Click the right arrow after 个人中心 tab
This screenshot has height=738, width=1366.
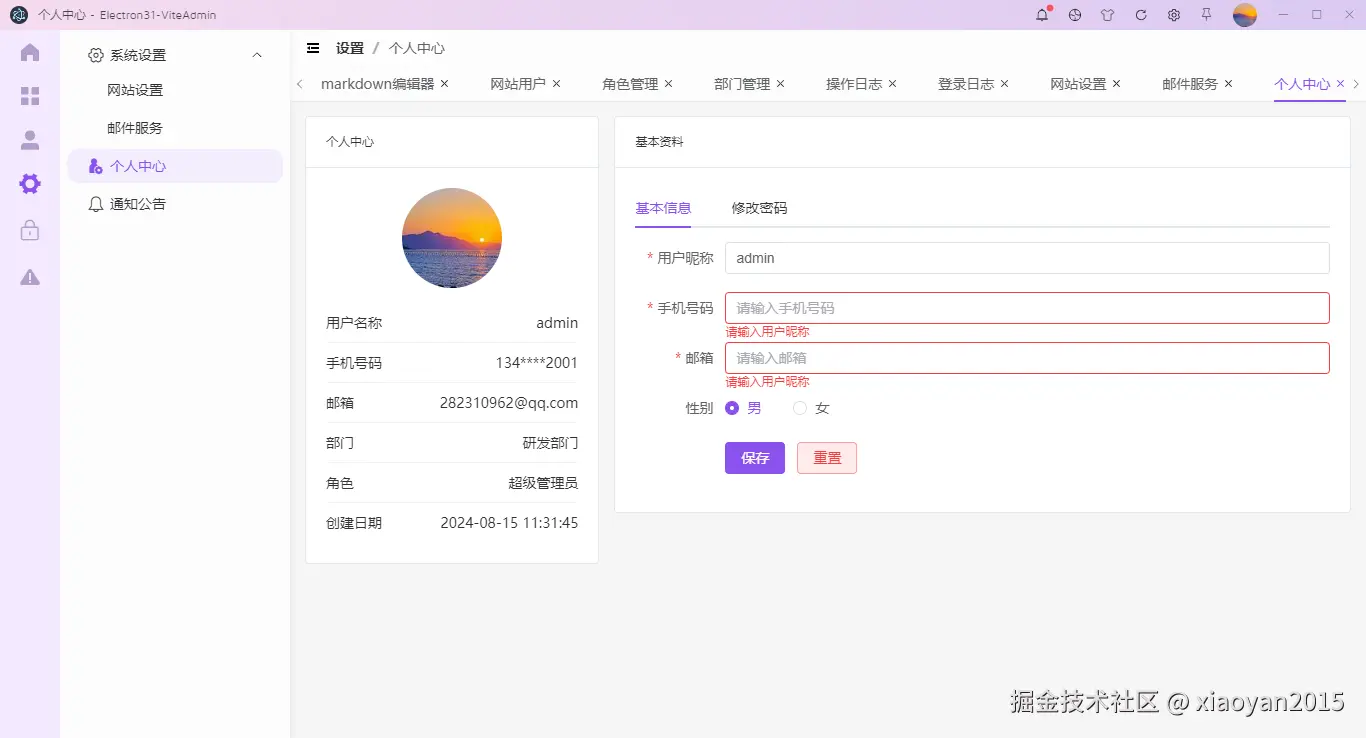coord(1356,84)
